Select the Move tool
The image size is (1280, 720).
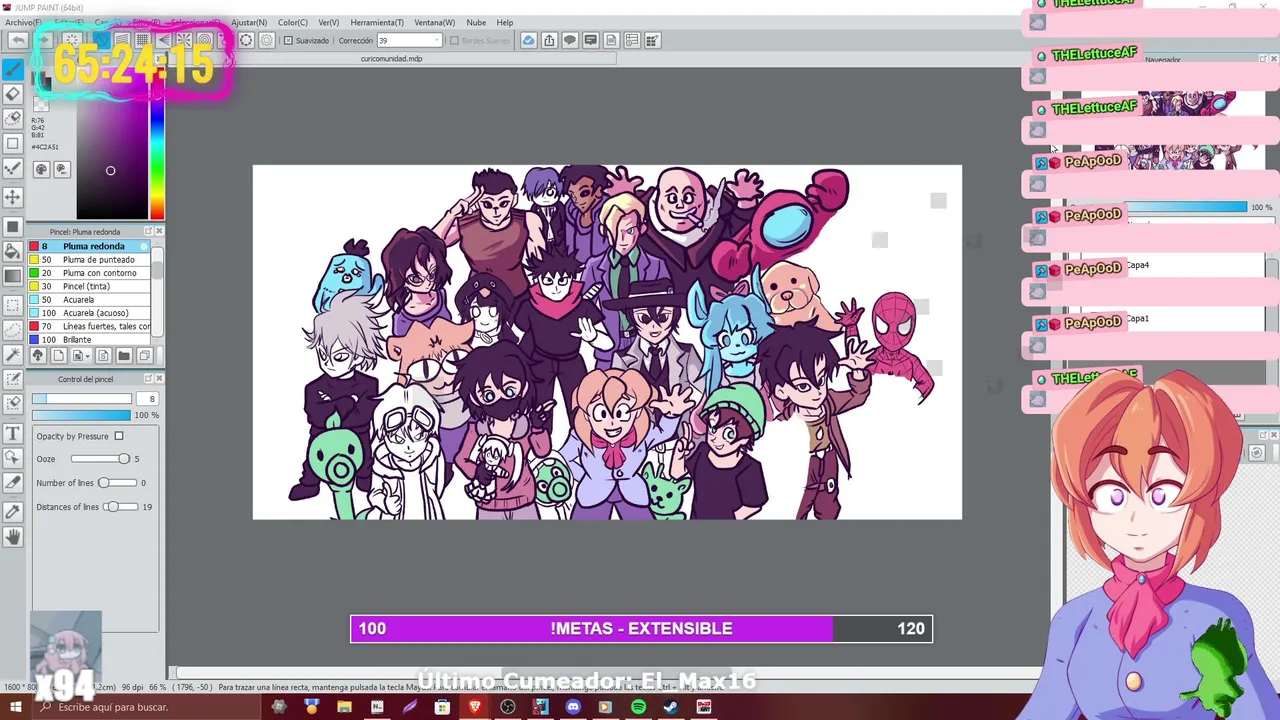click(12, 197)
